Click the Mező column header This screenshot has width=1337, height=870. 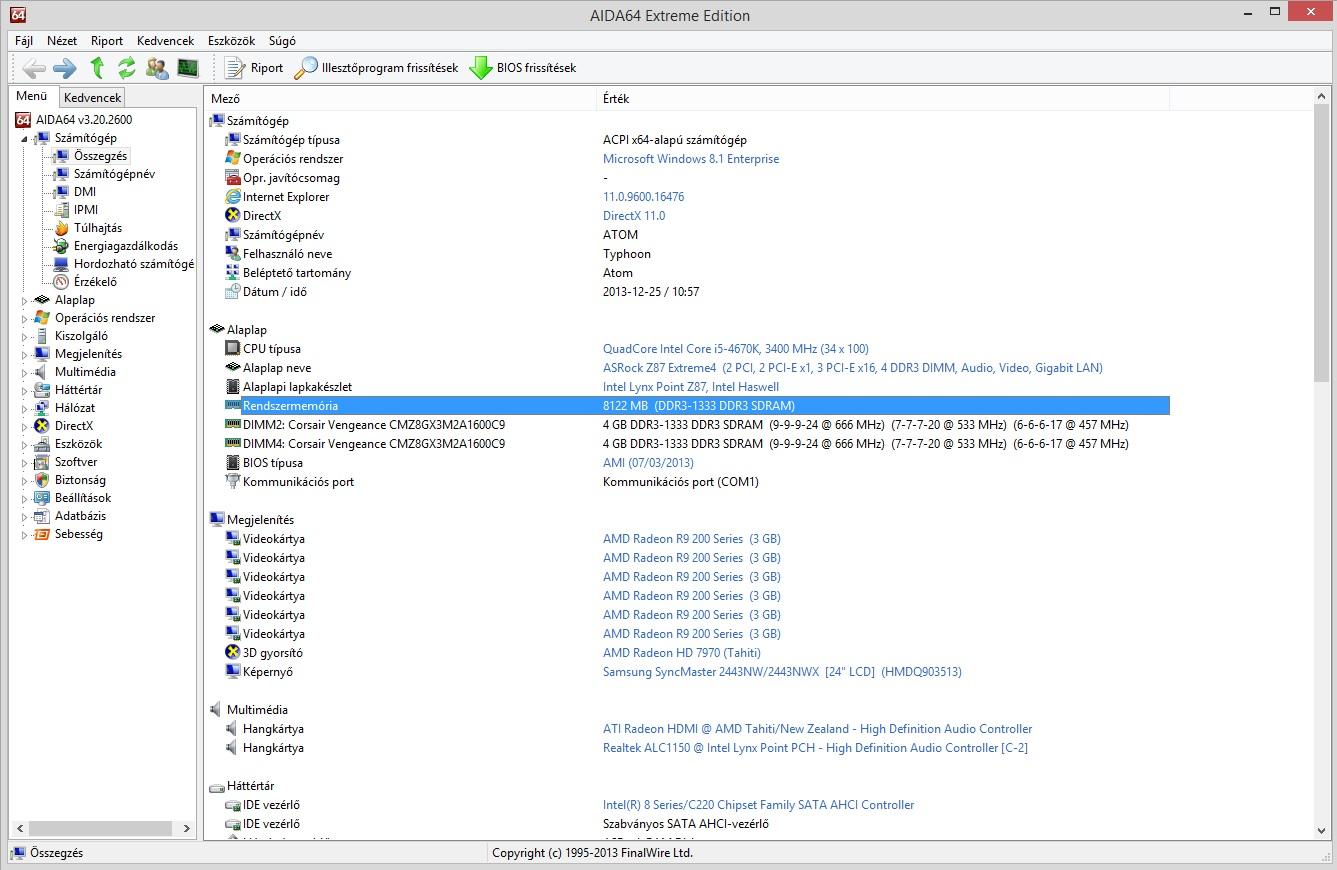pos(400,99)
